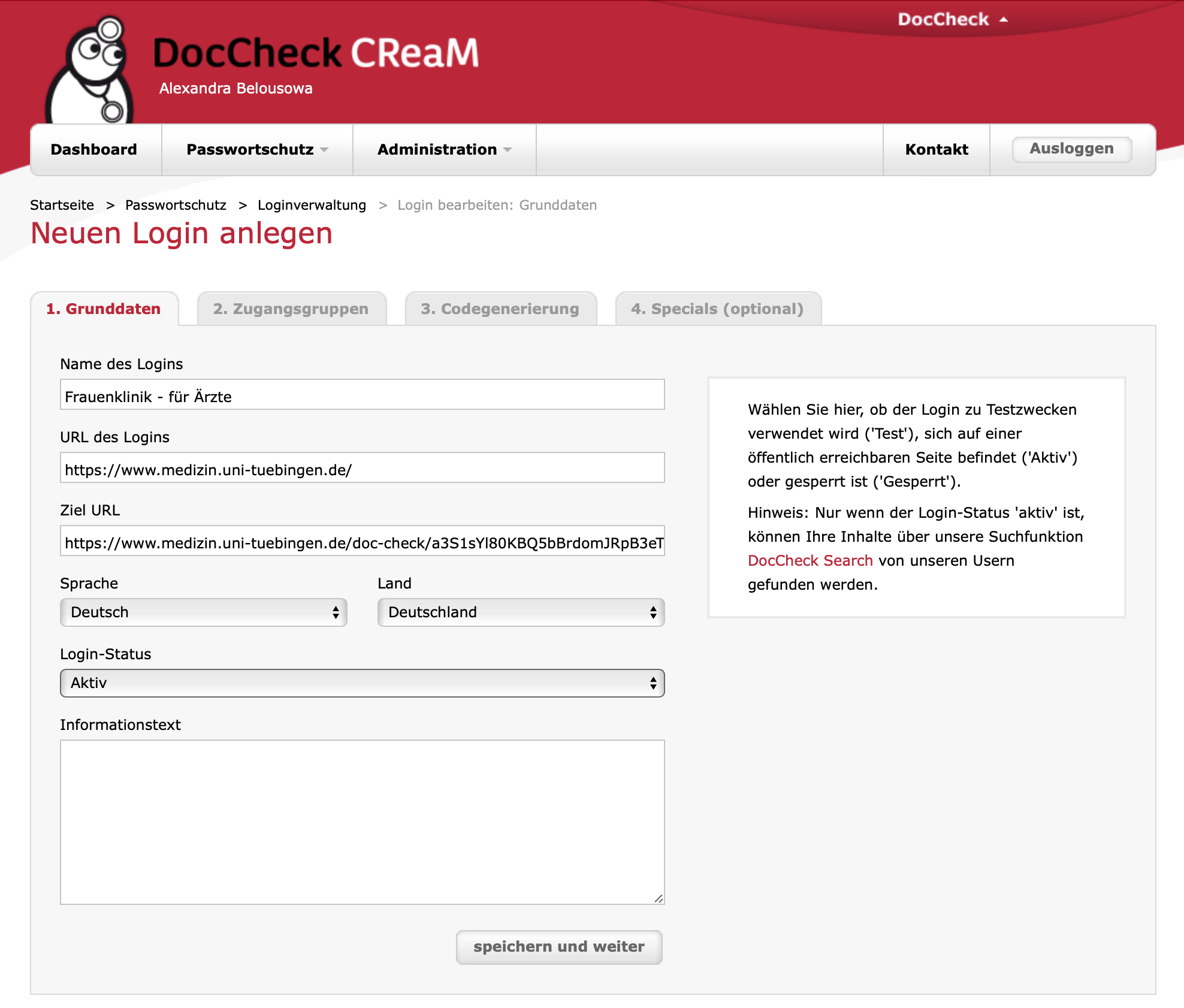This screenshot has width=1184, height=1008.
Task: Switch to the 2. Zugangsgruppen tab
Action: 291,309
